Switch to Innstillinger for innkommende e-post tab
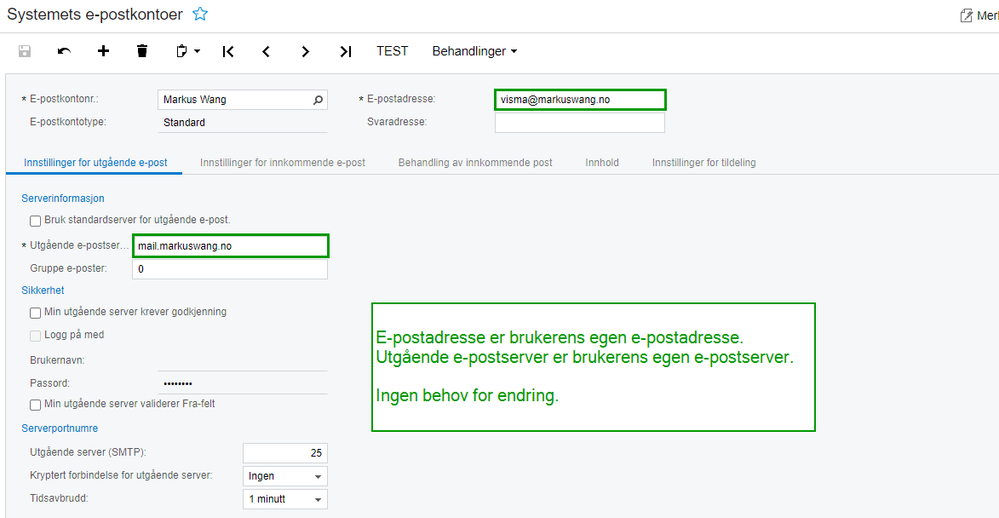This screenshot has height=518, width=999. click(282, 162)
